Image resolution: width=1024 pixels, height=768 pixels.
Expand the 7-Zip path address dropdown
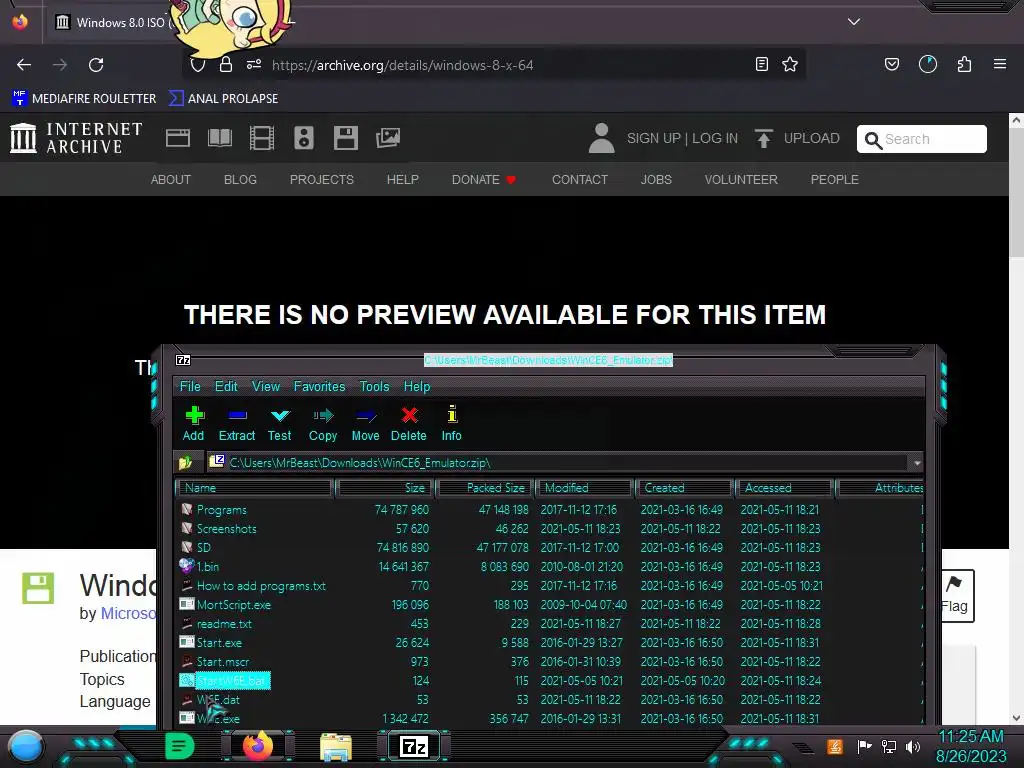(x=917, y=463)
